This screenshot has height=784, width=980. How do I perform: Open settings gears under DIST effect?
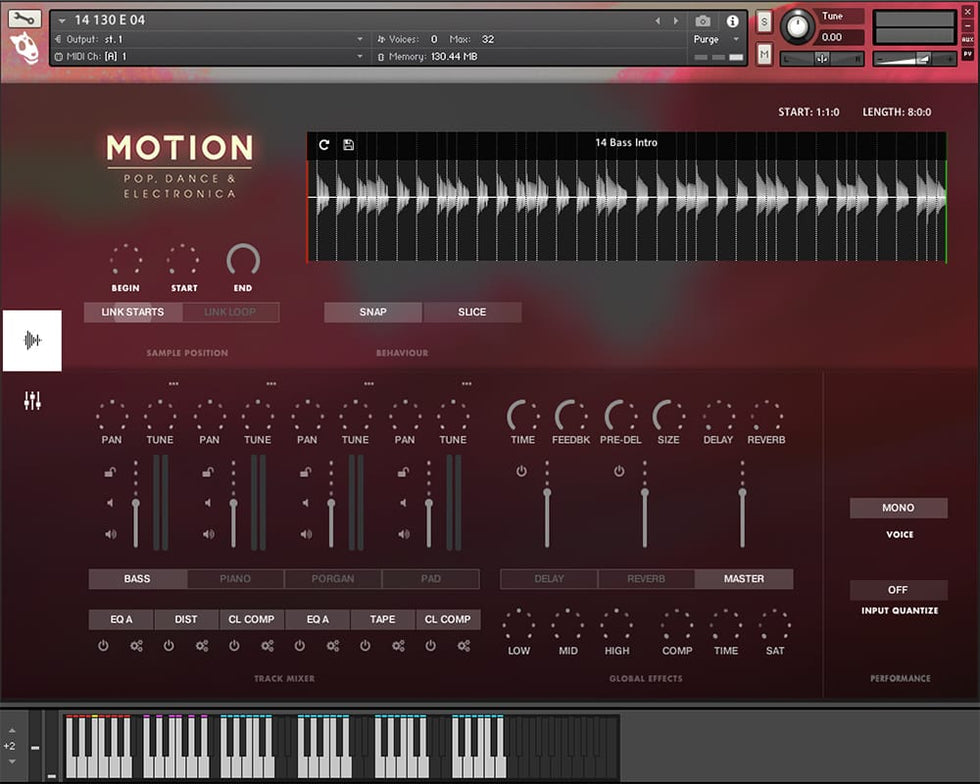click(202, 646)
